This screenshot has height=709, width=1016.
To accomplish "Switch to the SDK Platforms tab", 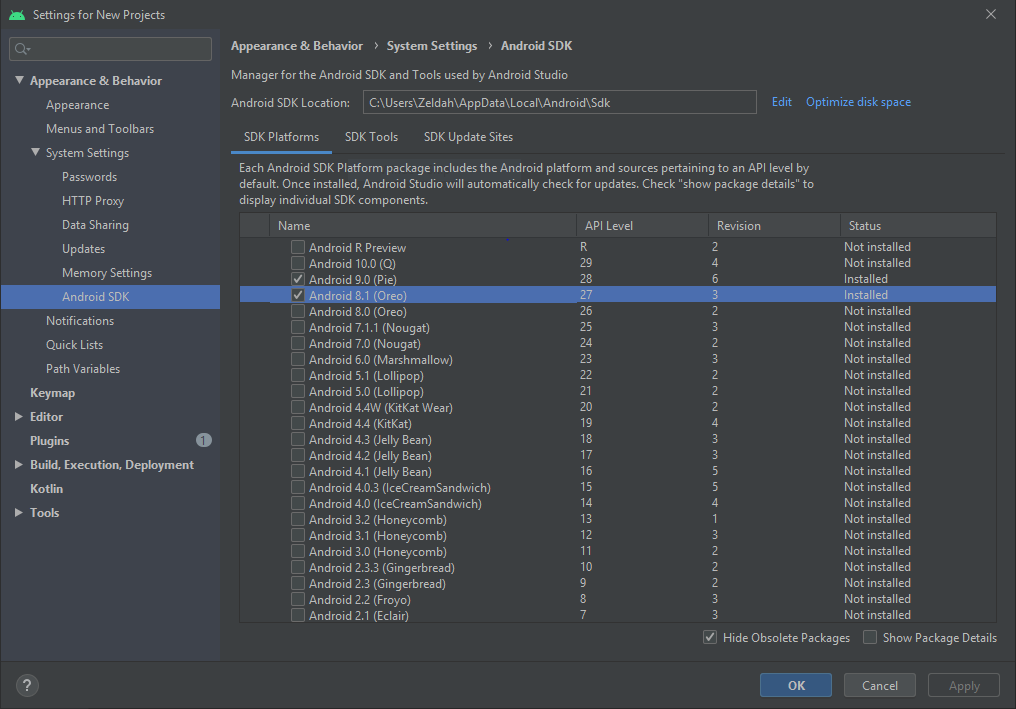I will 281,137.
